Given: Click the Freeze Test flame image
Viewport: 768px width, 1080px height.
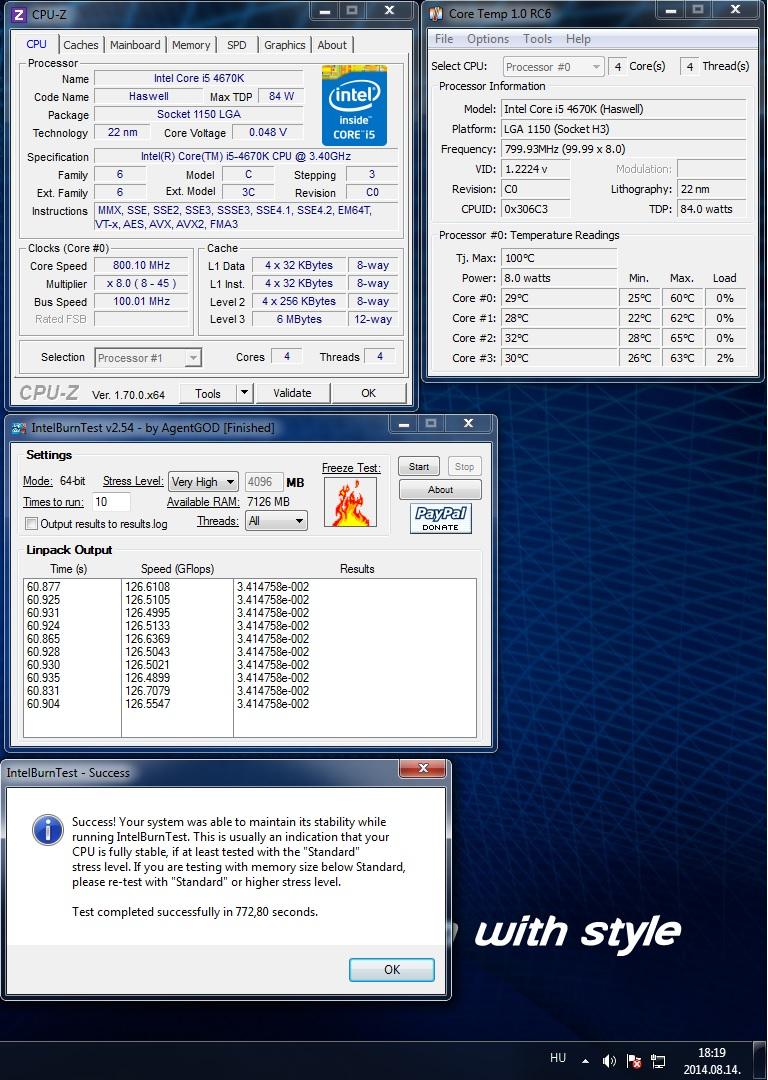Looking at the screenshot, I should (x=351, y=502).
